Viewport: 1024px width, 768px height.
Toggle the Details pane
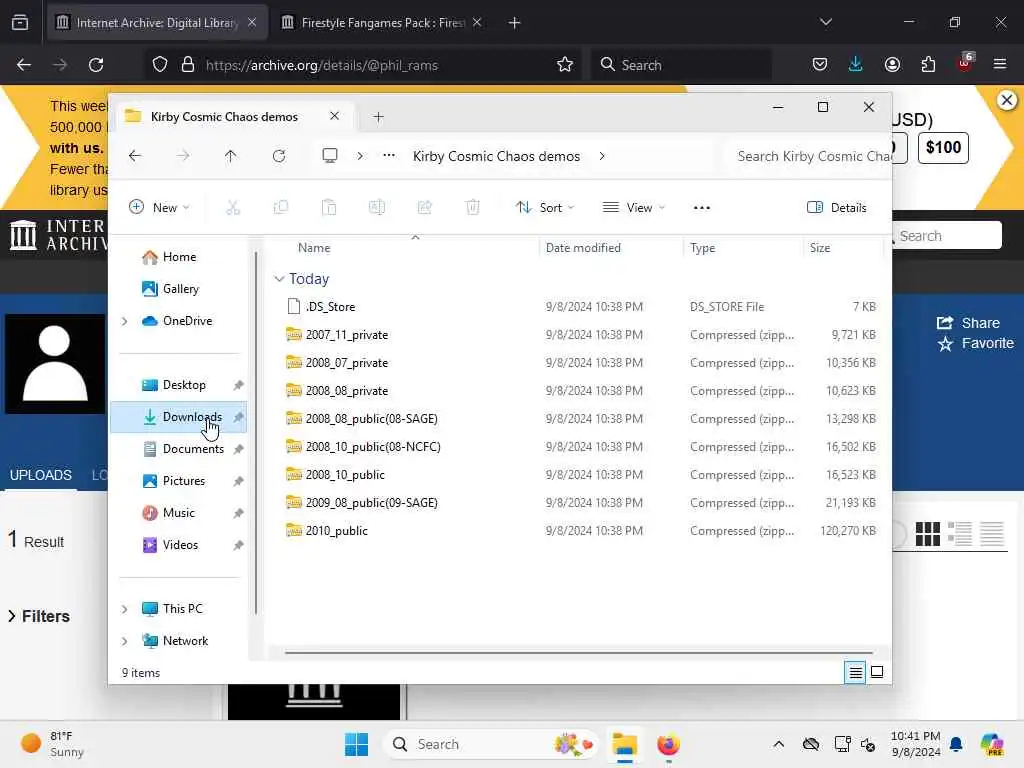[x=837, y=208]
